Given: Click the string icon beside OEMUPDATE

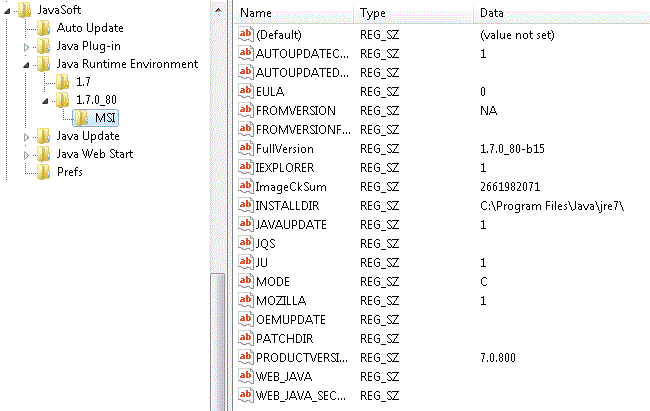Looking at the screenshot, I should (x=245, y=319).
